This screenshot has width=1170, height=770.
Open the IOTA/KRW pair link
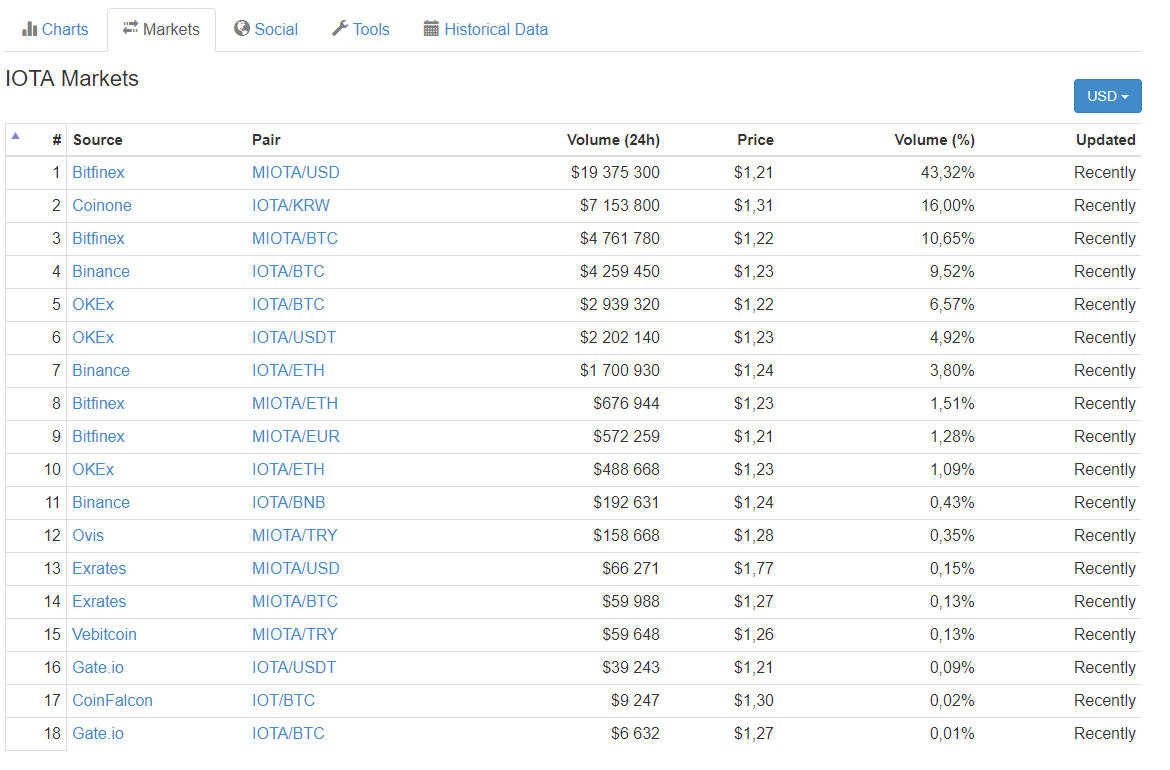pos(291,205)
